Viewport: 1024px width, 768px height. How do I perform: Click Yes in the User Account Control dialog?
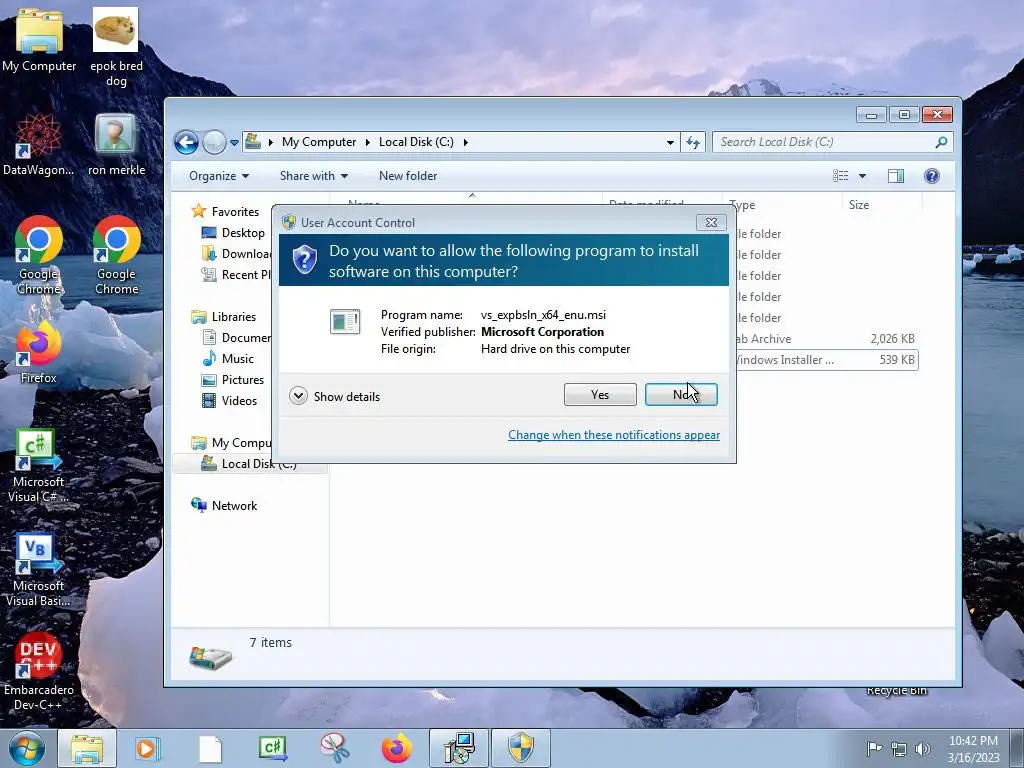600,394
